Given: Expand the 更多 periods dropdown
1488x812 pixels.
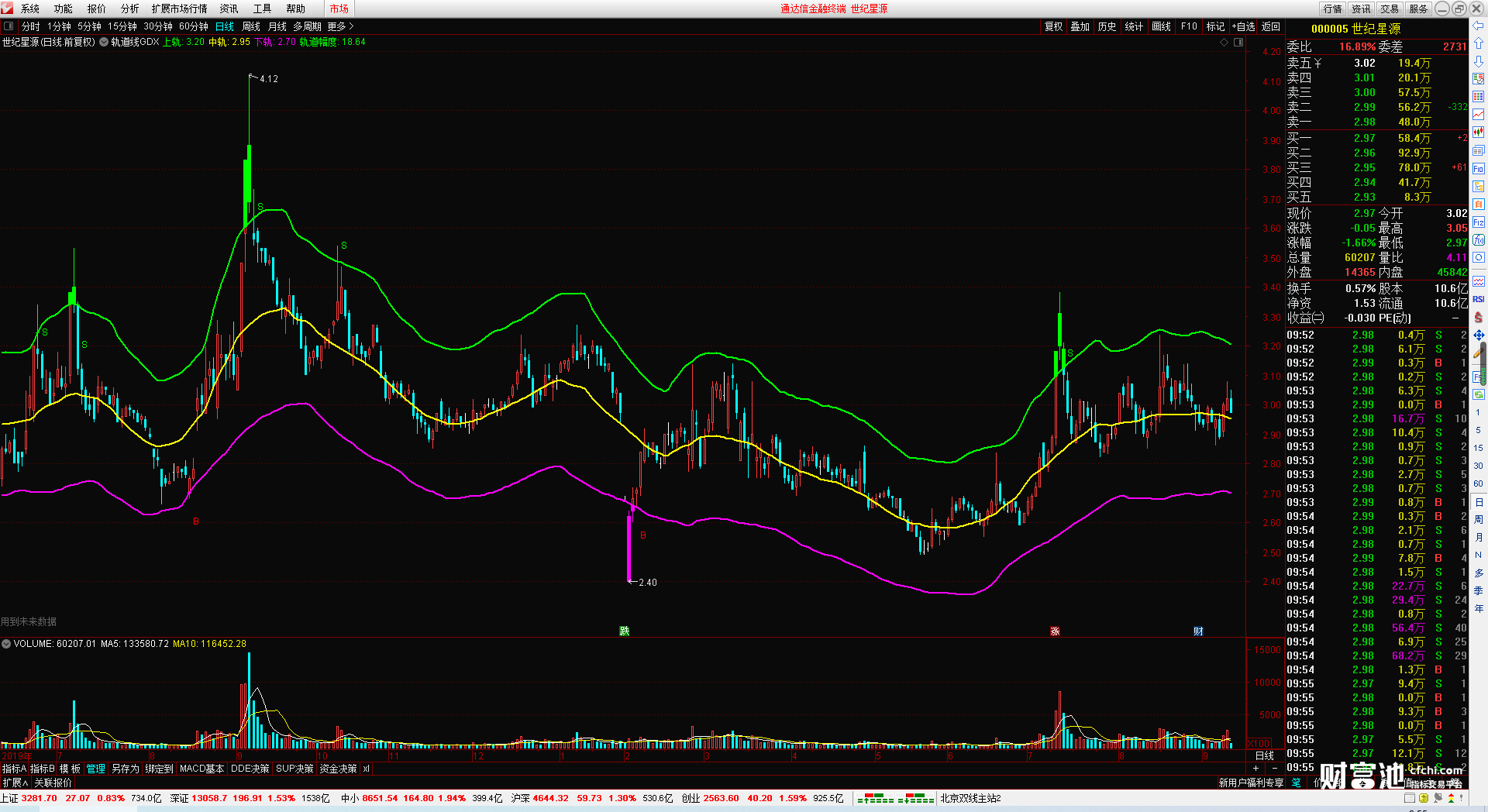Looking at the screenshot, I should [341, 26].
